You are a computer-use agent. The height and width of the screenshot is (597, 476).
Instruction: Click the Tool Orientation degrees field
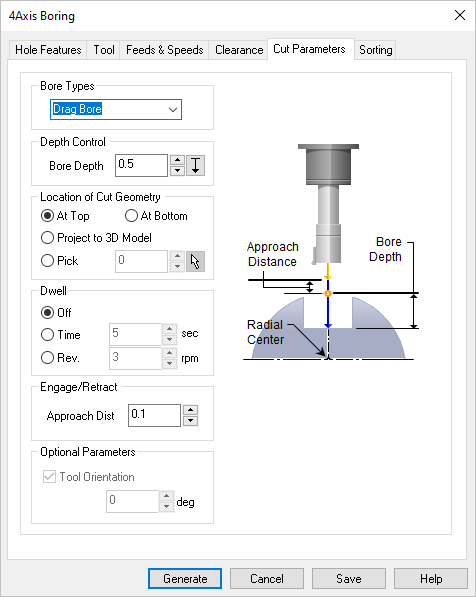132,501
